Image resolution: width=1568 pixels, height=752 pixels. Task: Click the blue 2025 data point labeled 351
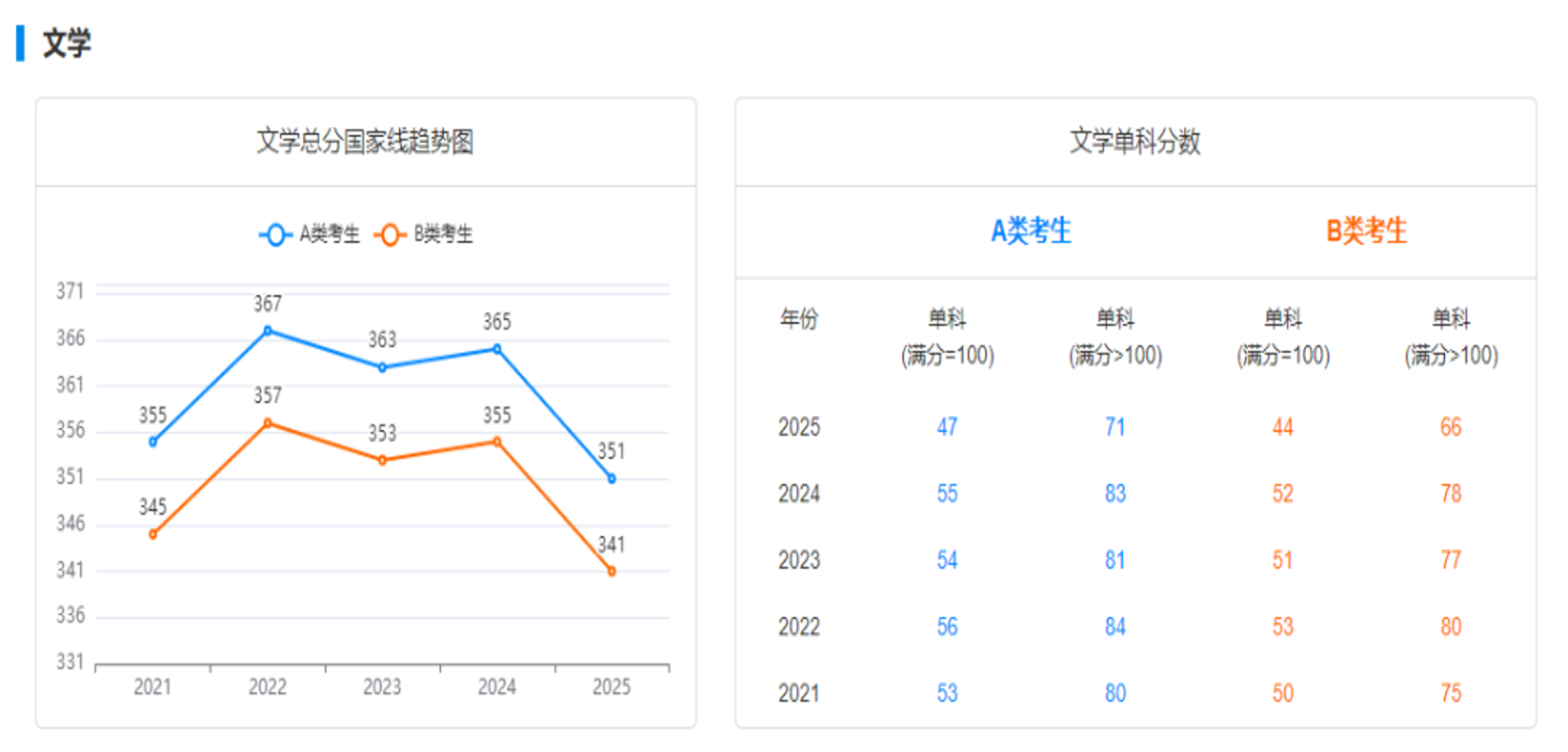(x=611, y=479)
